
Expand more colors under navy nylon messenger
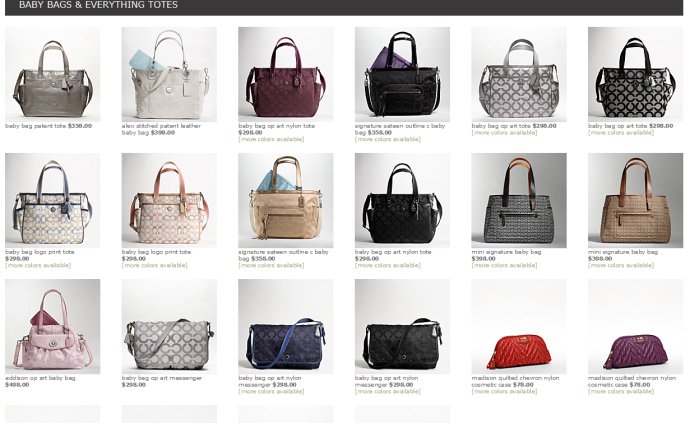tap(271, 391)
